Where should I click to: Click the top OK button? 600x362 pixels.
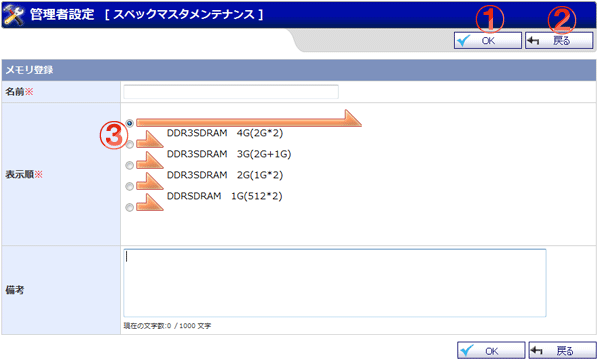point(488,41)
